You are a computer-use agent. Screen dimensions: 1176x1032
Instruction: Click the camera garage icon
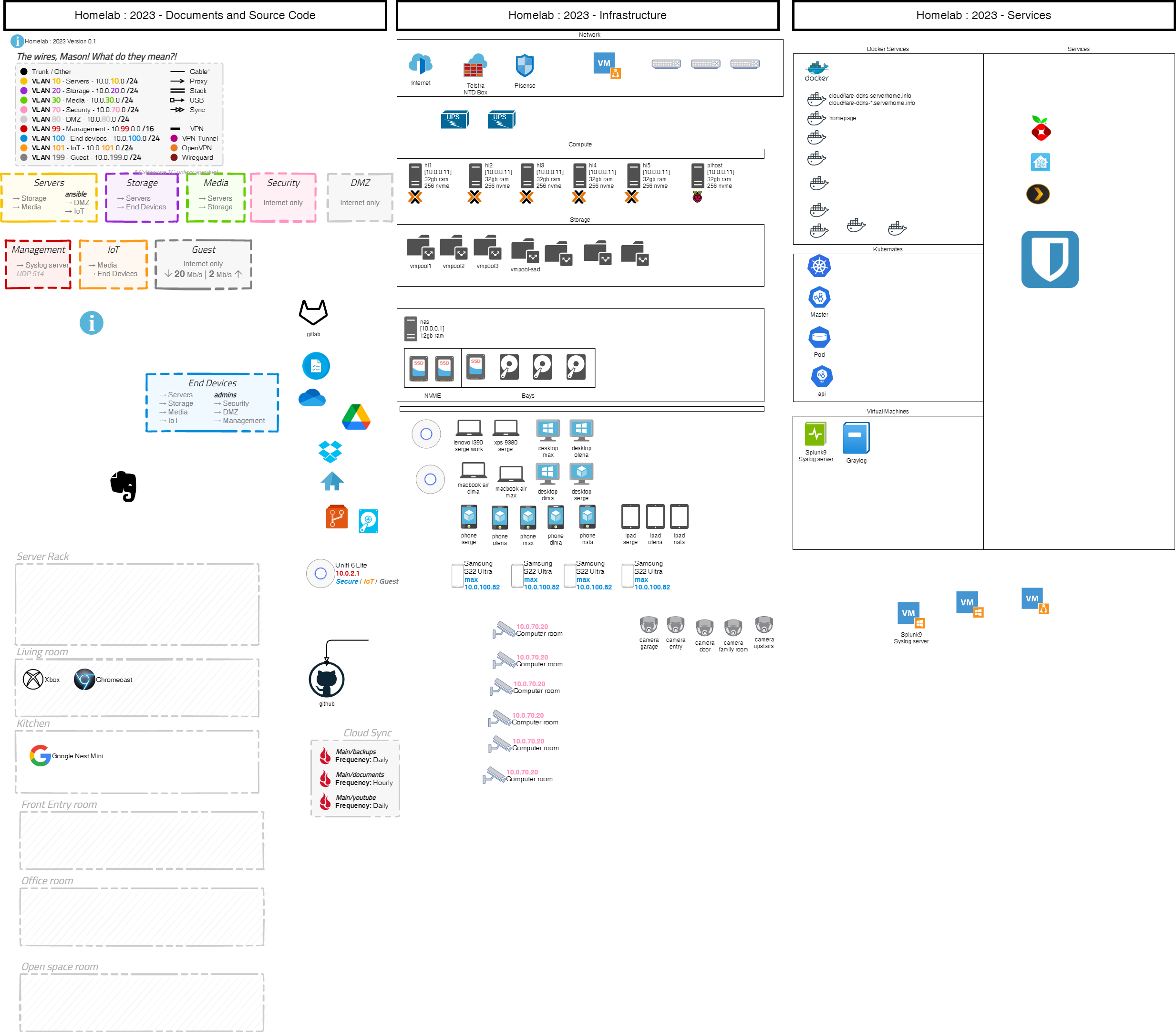[x=649, y=625]
